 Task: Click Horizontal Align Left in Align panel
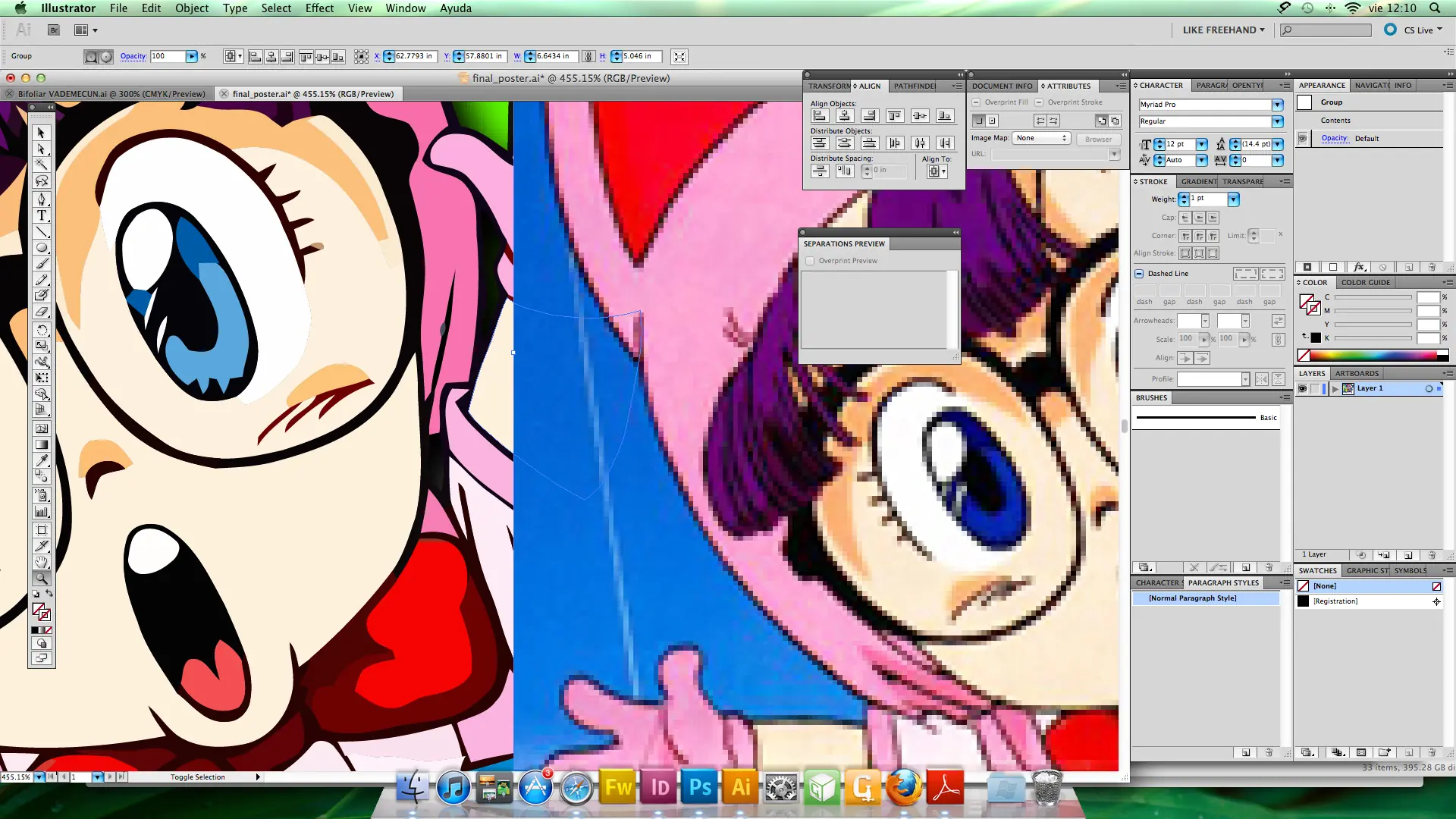coord(820,116)
